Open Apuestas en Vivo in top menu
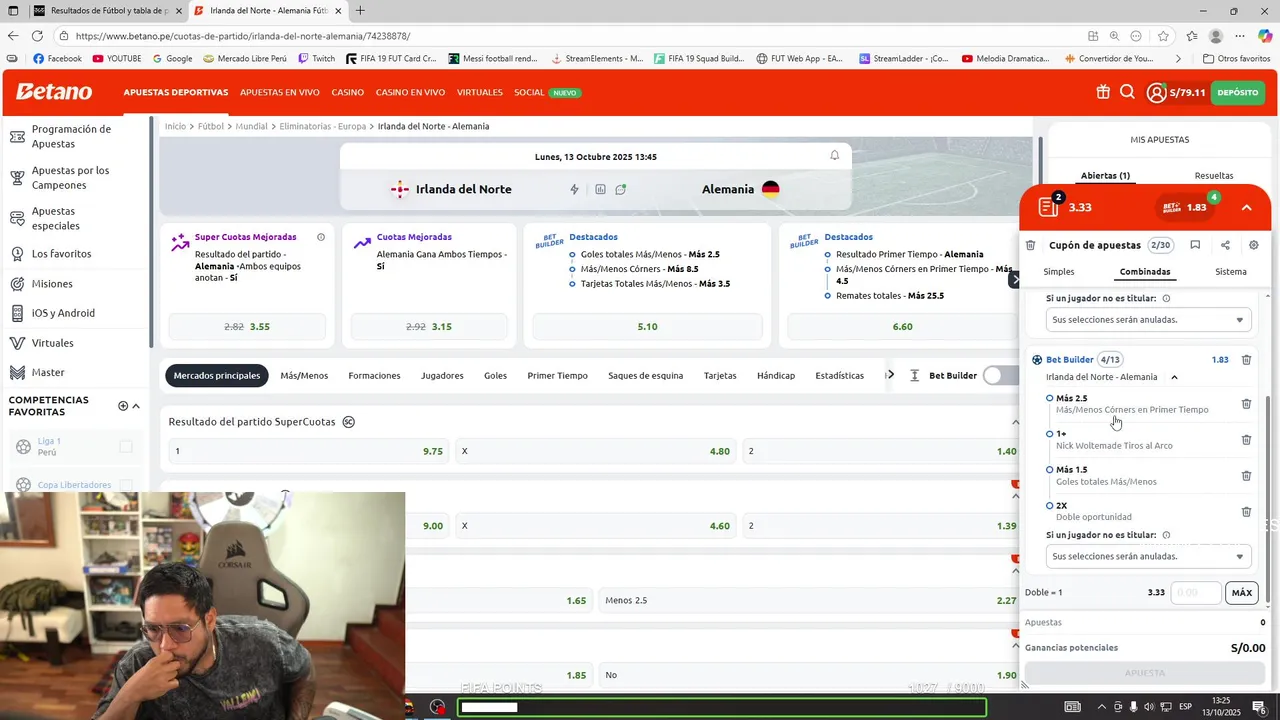Screen dimensions: 1280x720 tap(280, 92)
